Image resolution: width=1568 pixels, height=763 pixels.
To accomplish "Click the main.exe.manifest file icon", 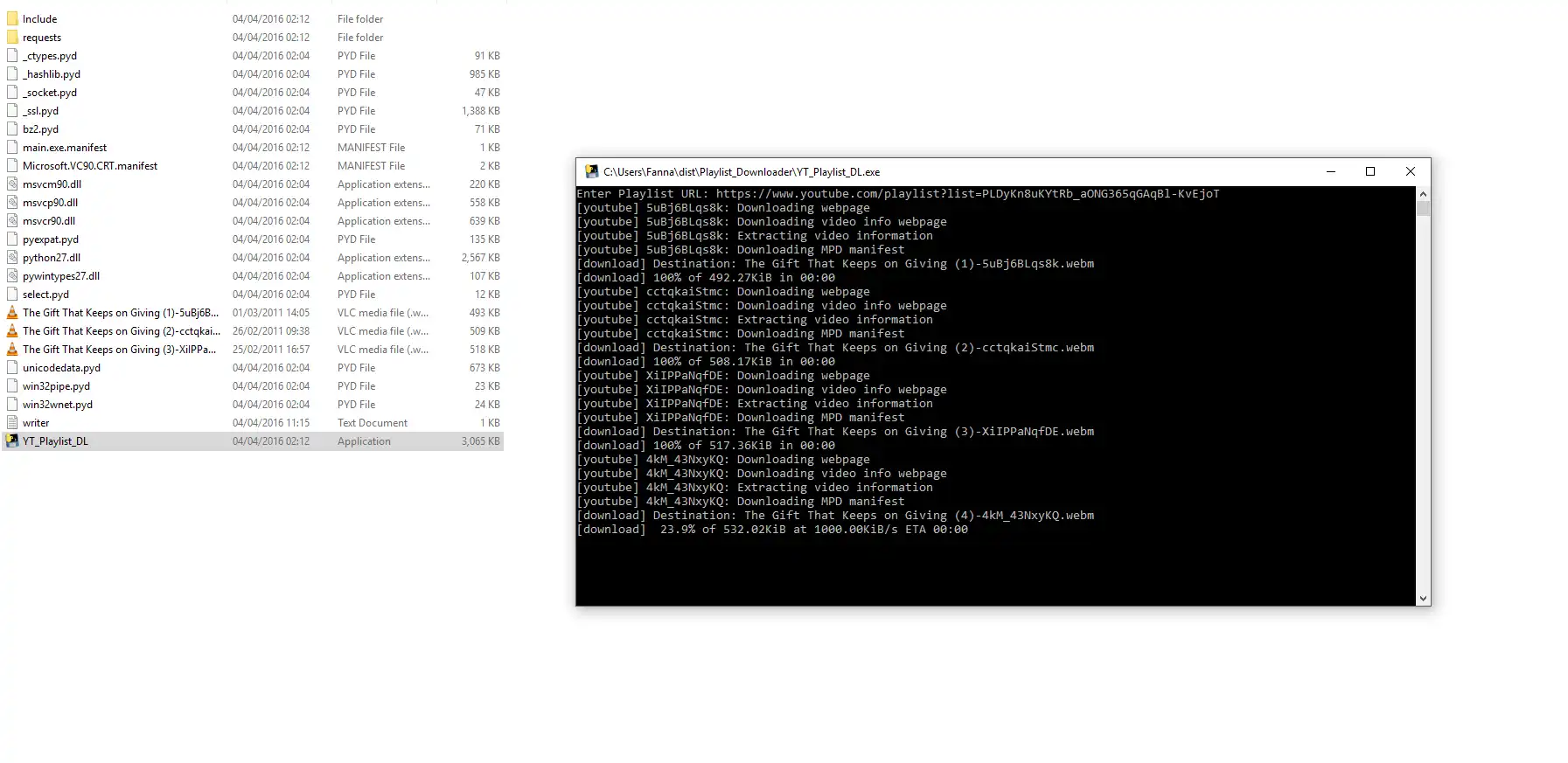I will [12, 147].
